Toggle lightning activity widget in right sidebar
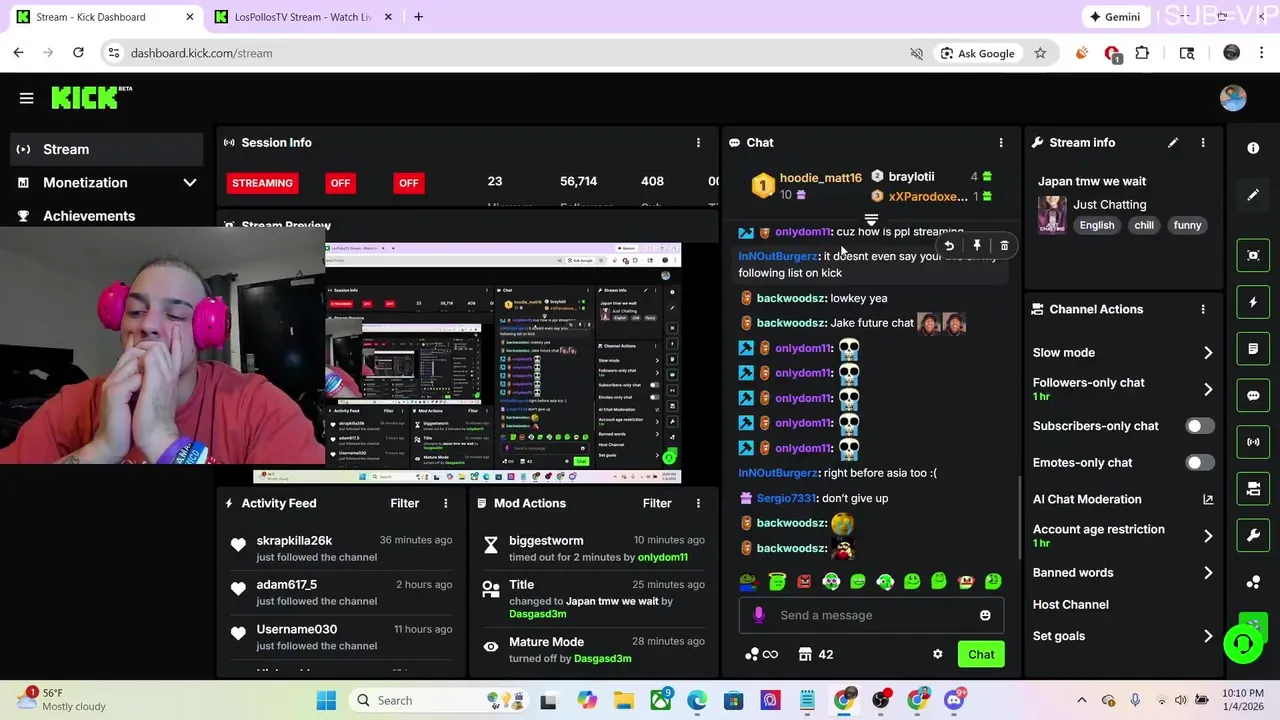The height and width of the screenshot is (720, 1280). tap(1253, 302)
